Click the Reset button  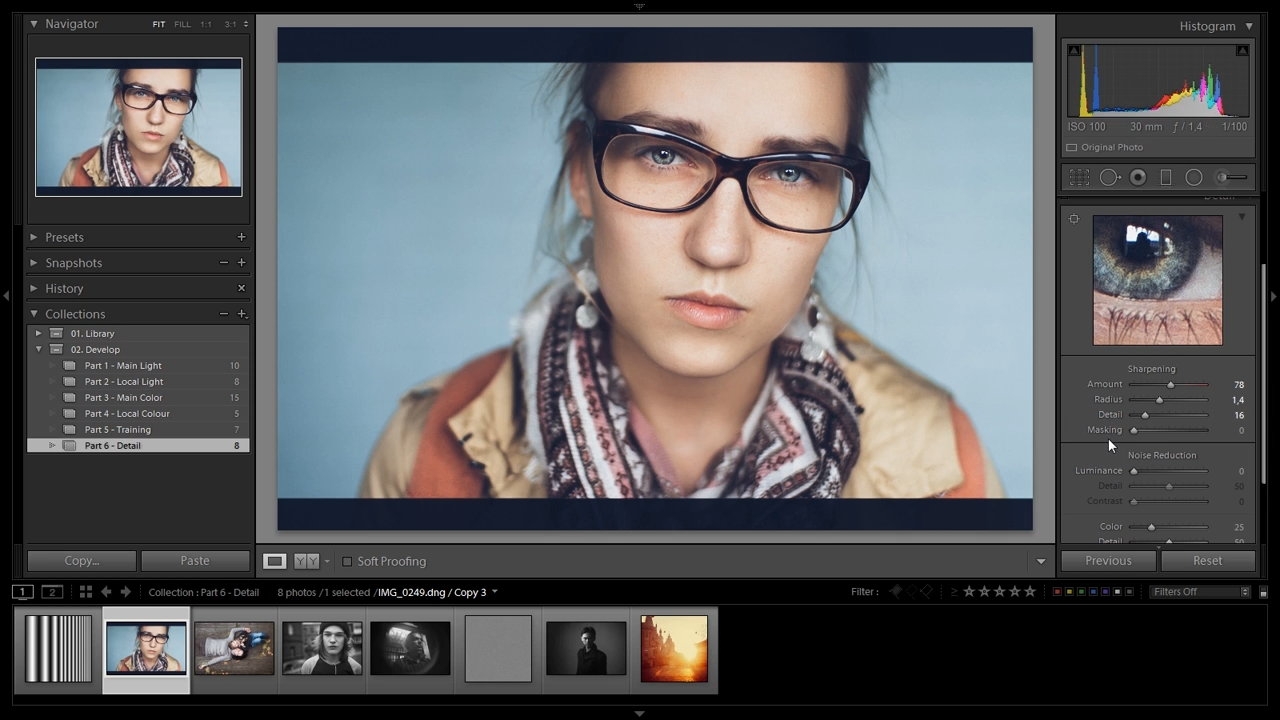1207,561
